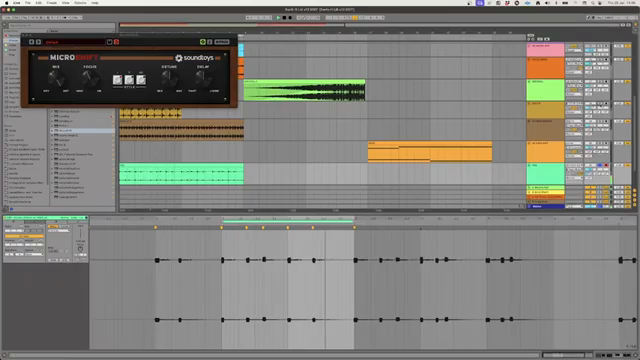Open the Live application menu
The width and height of the screenshot is (640, 360).
(17, 3)
